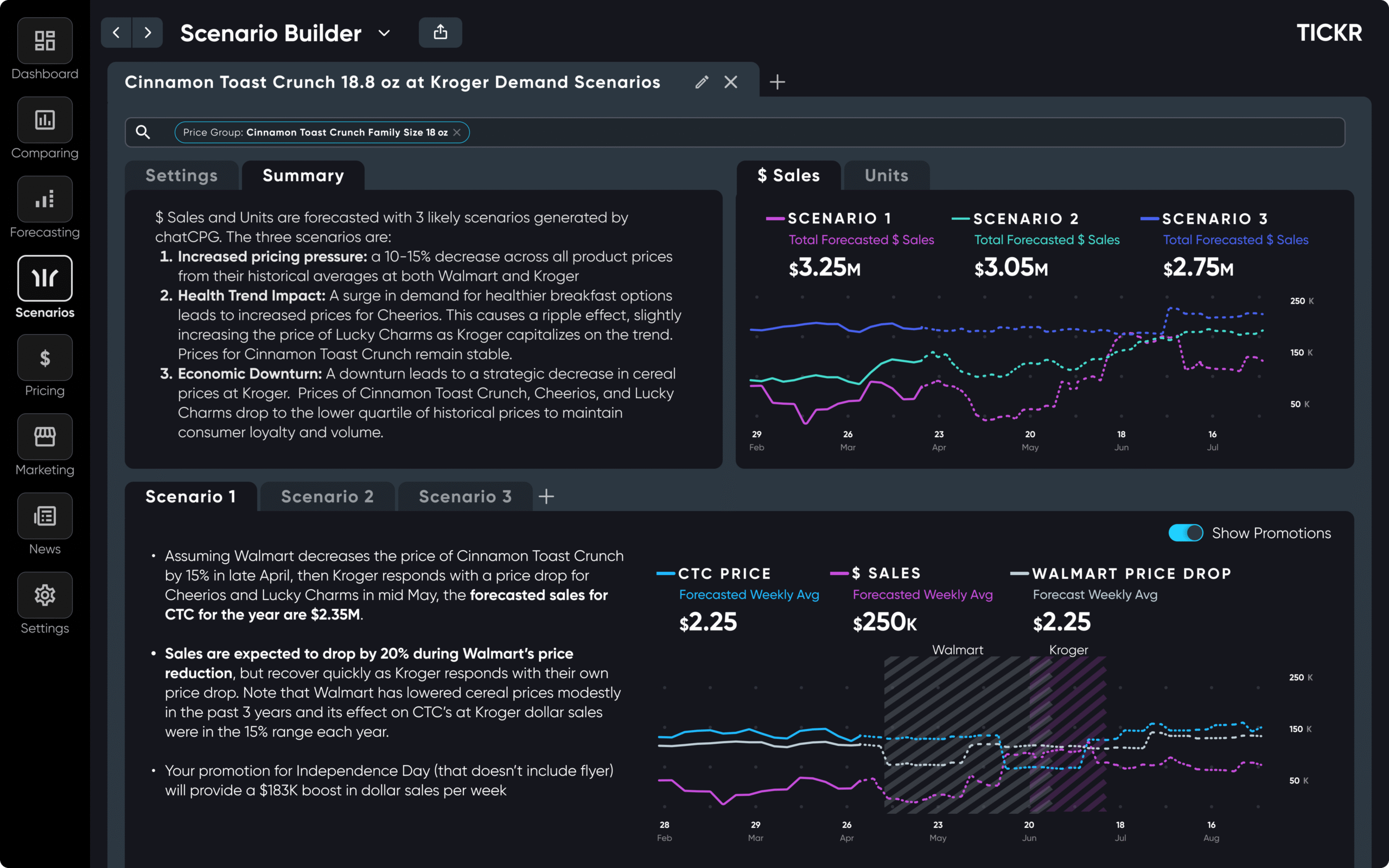The image size is (1389, 868).
Task: Expand the Scenario Builder dropdown chevron
Action: point(384,33)
